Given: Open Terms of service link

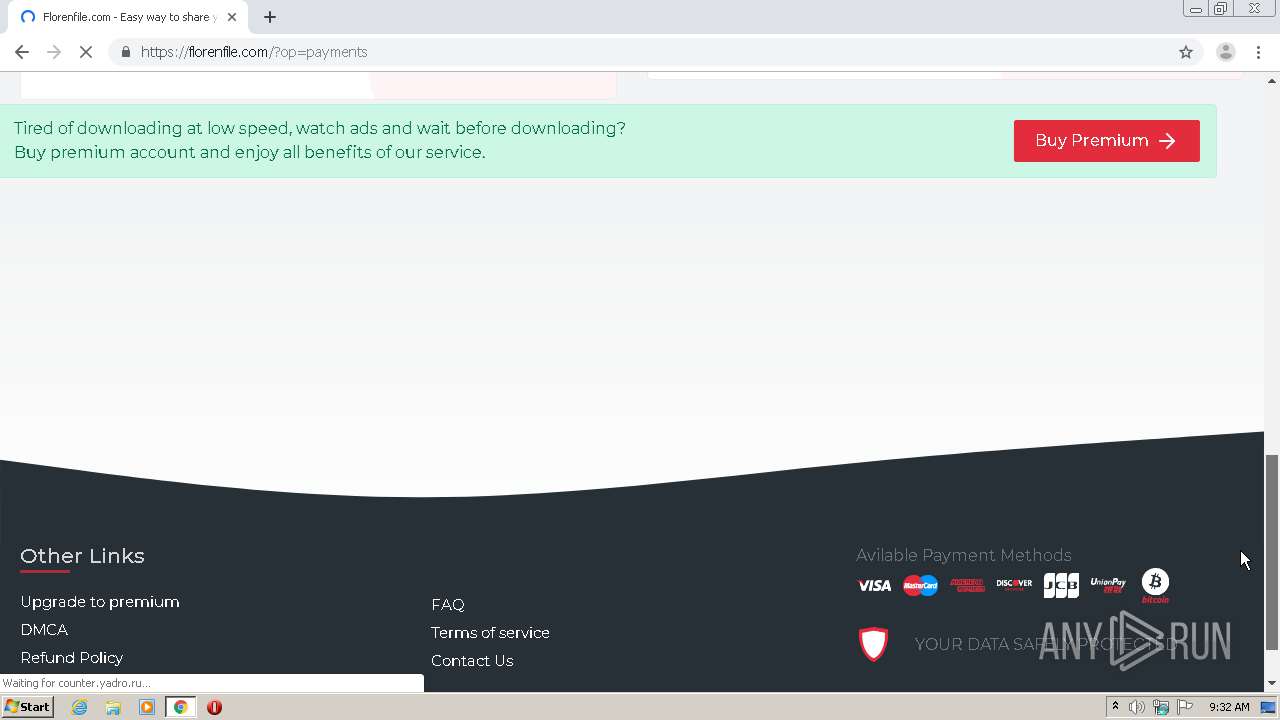Looking at the screenshot, I should pos(490,633).
